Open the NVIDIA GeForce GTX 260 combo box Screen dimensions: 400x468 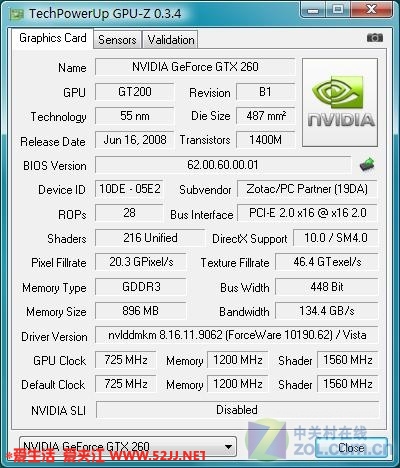[x=128, y=447]
